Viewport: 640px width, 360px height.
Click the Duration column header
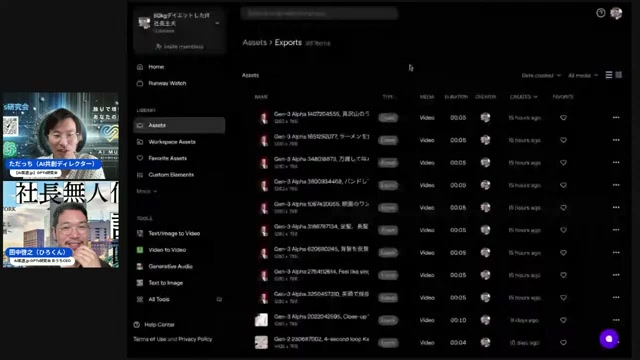tap(456, 97)
